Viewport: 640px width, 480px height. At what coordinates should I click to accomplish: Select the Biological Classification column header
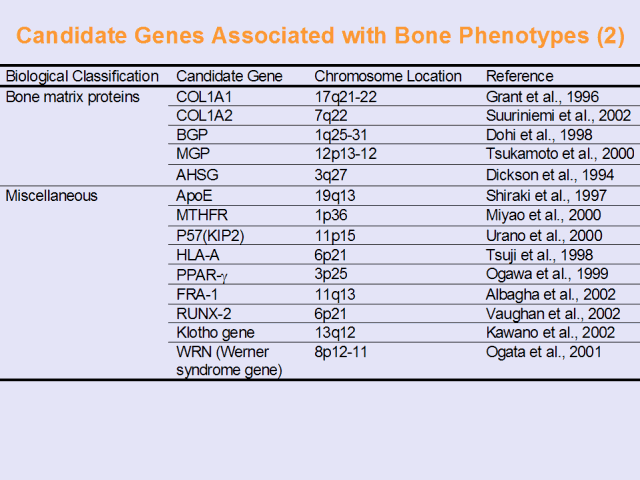82,76
